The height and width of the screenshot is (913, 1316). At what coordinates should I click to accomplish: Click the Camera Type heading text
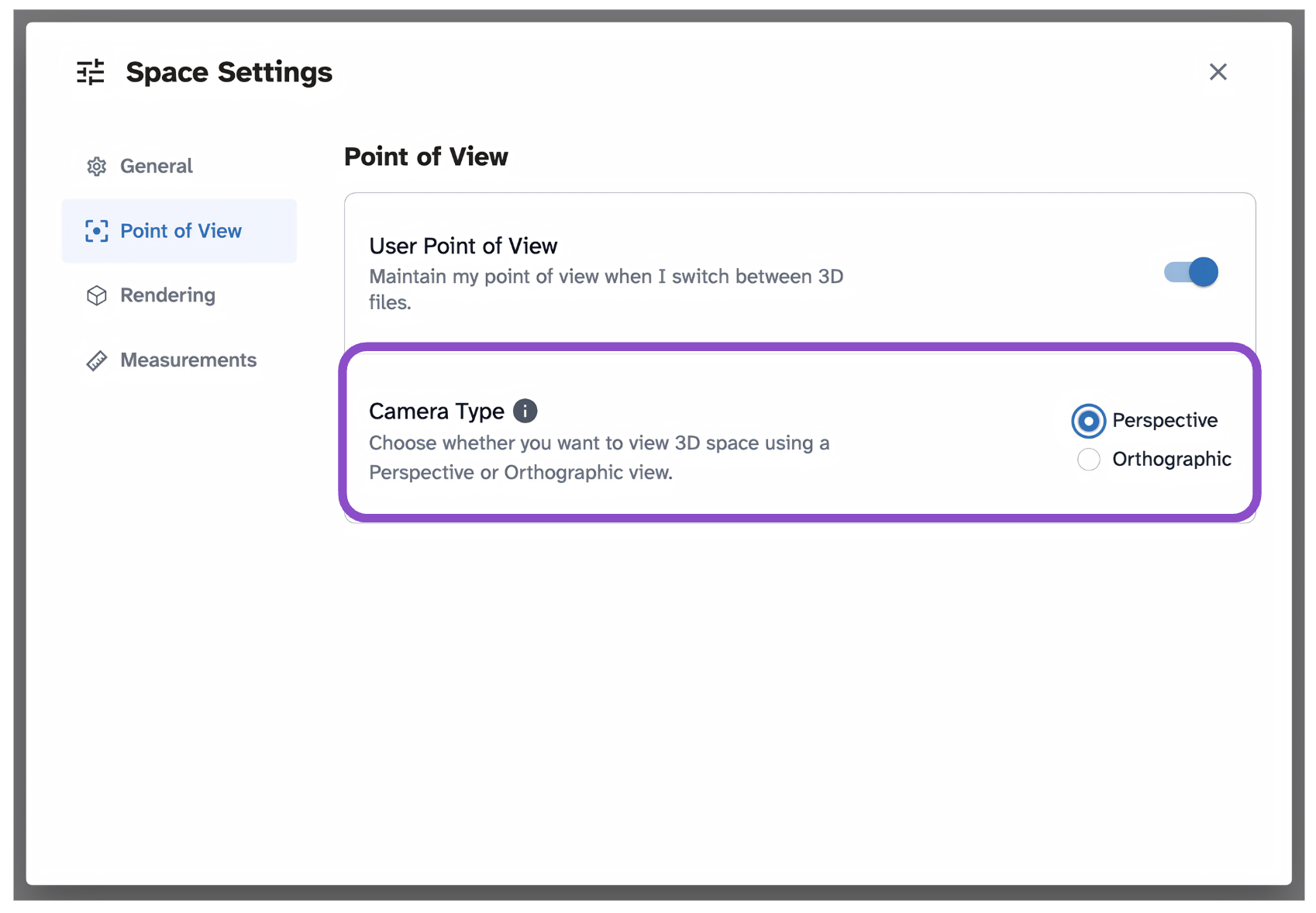(x=436, y=412)
